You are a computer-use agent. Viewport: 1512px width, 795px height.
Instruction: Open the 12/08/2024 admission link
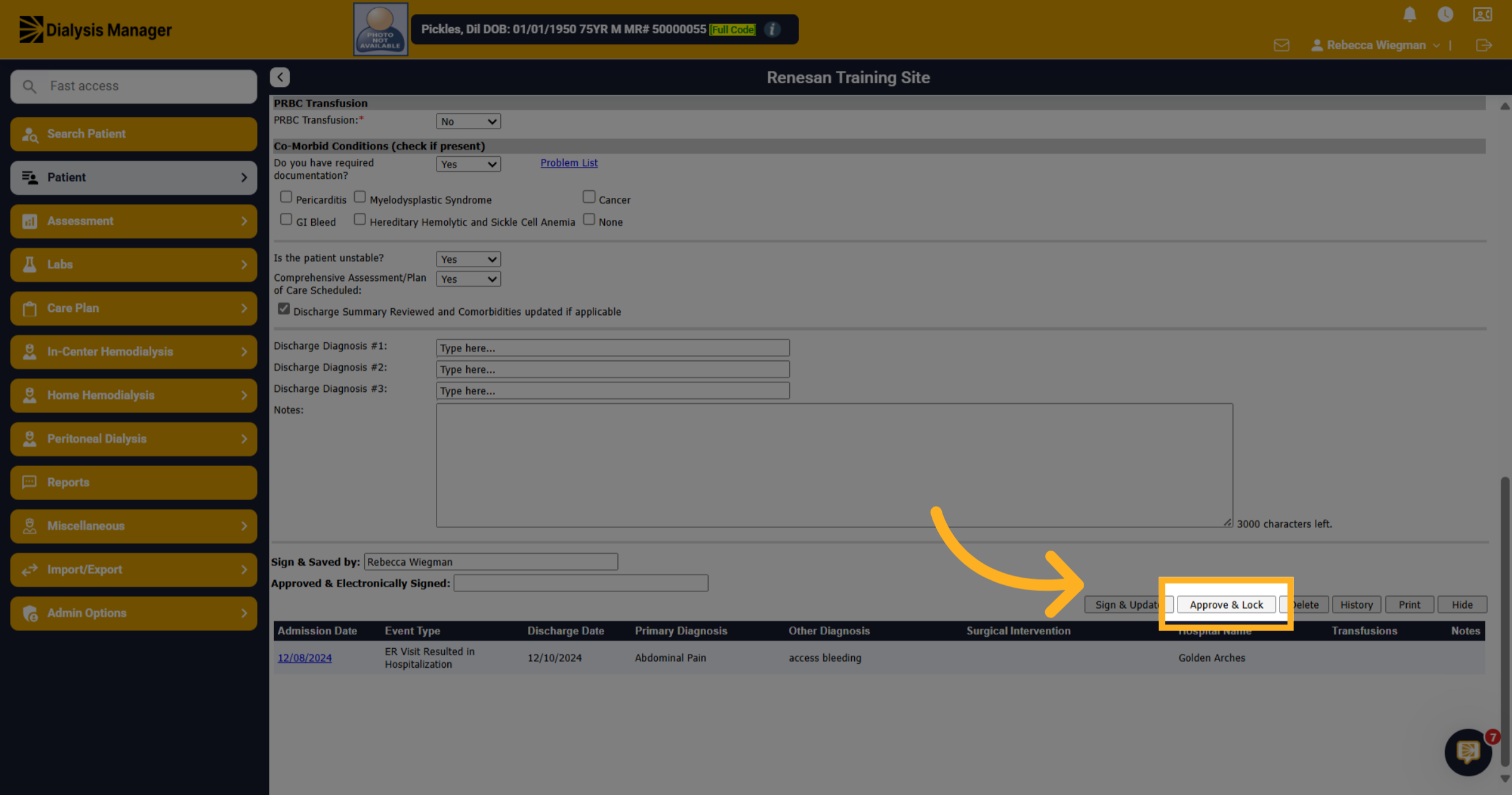304,658
